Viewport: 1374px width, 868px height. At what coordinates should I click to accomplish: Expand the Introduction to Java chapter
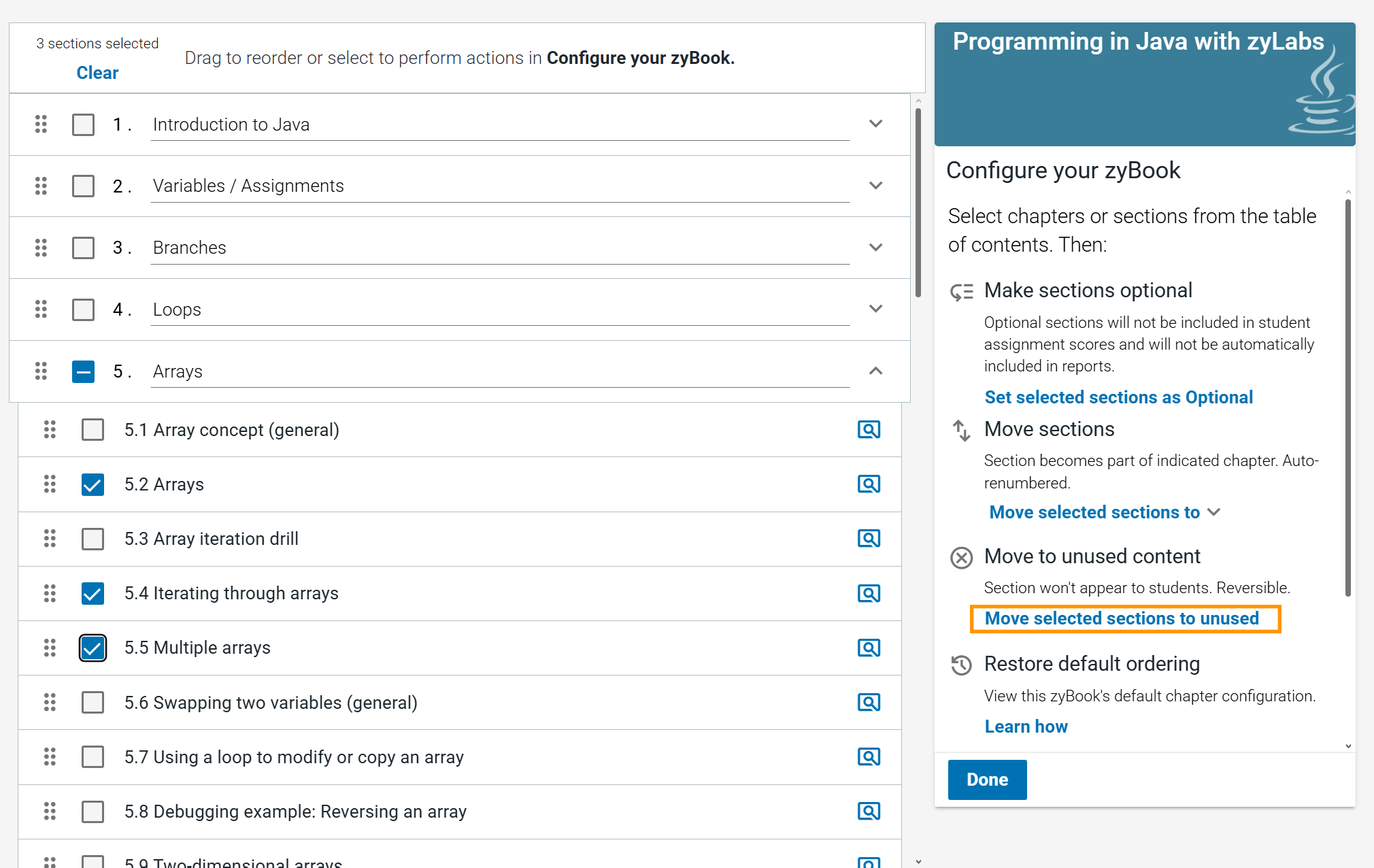click(x=875, y=124)
